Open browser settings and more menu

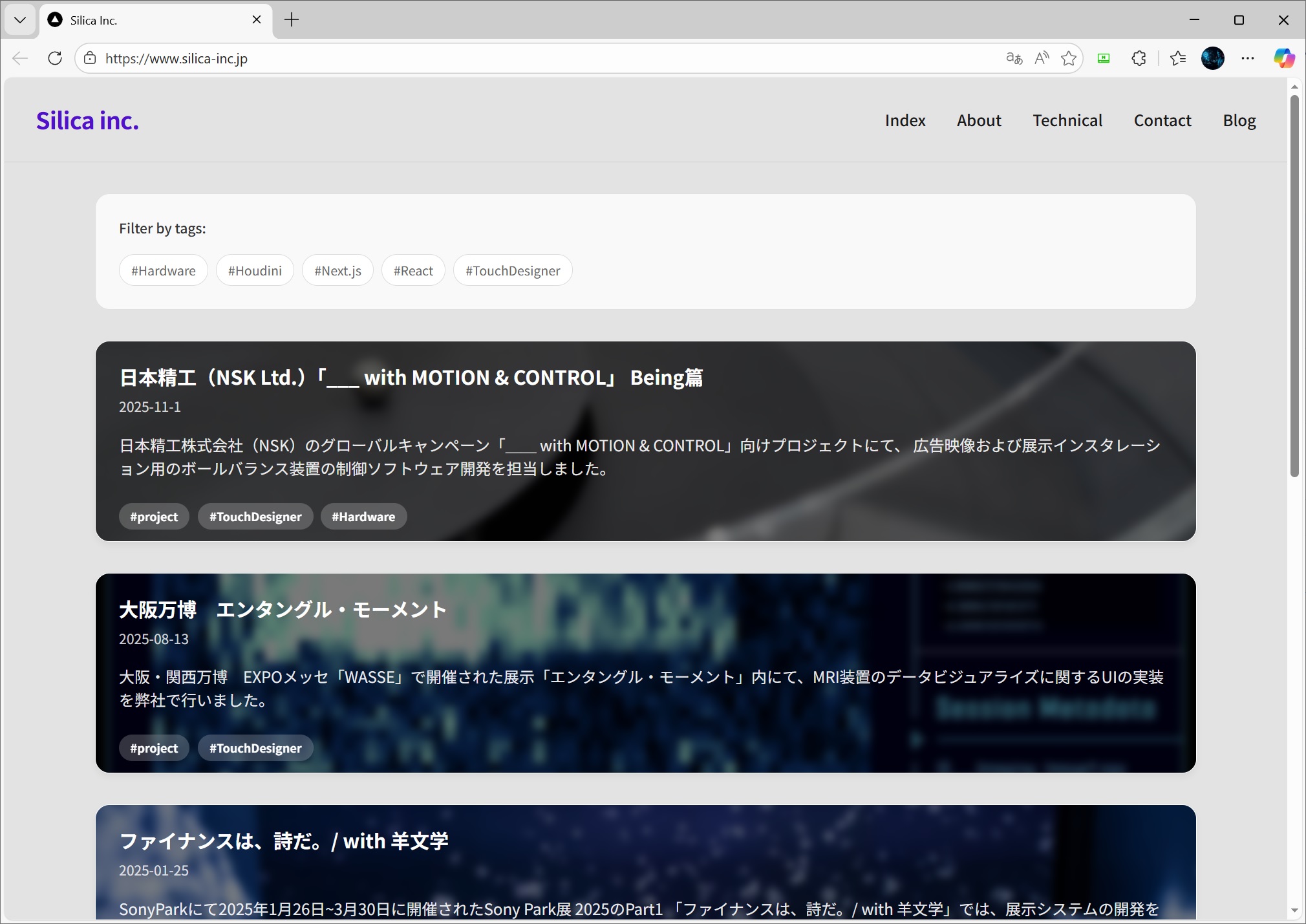1248,58
